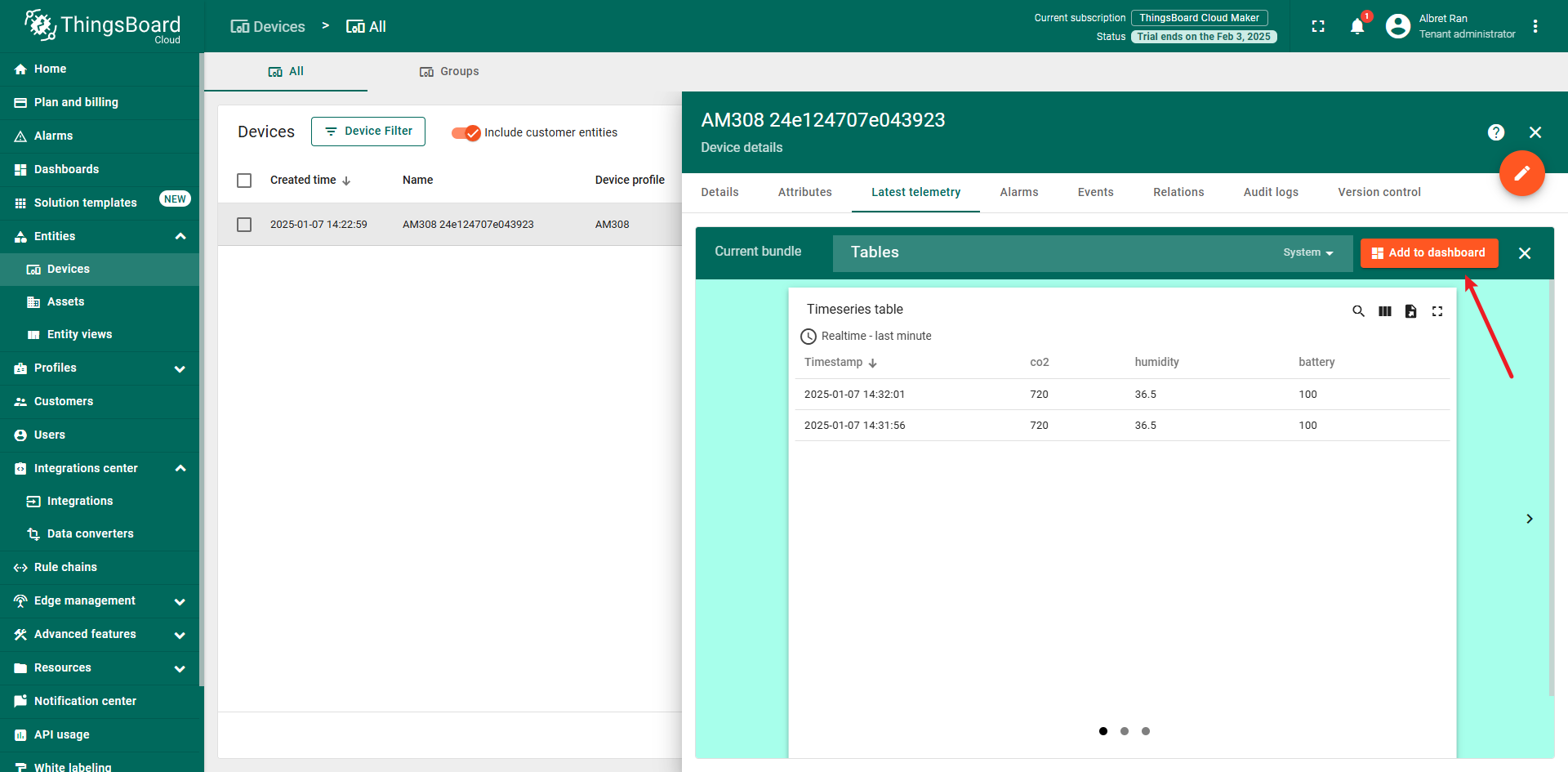
Task: Sort devices by Created time
Action: point(310,181)
